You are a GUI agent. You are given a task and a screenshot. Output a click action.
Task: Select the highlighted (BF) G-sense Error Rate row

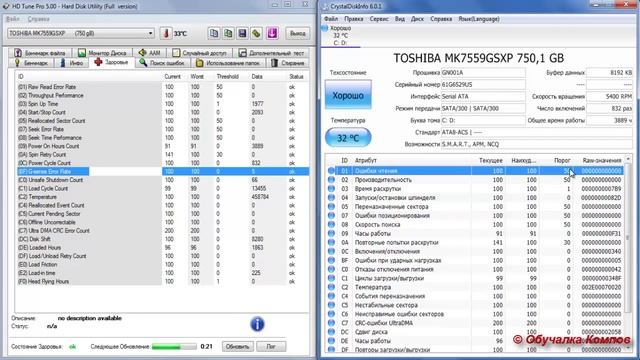point(162,171)
